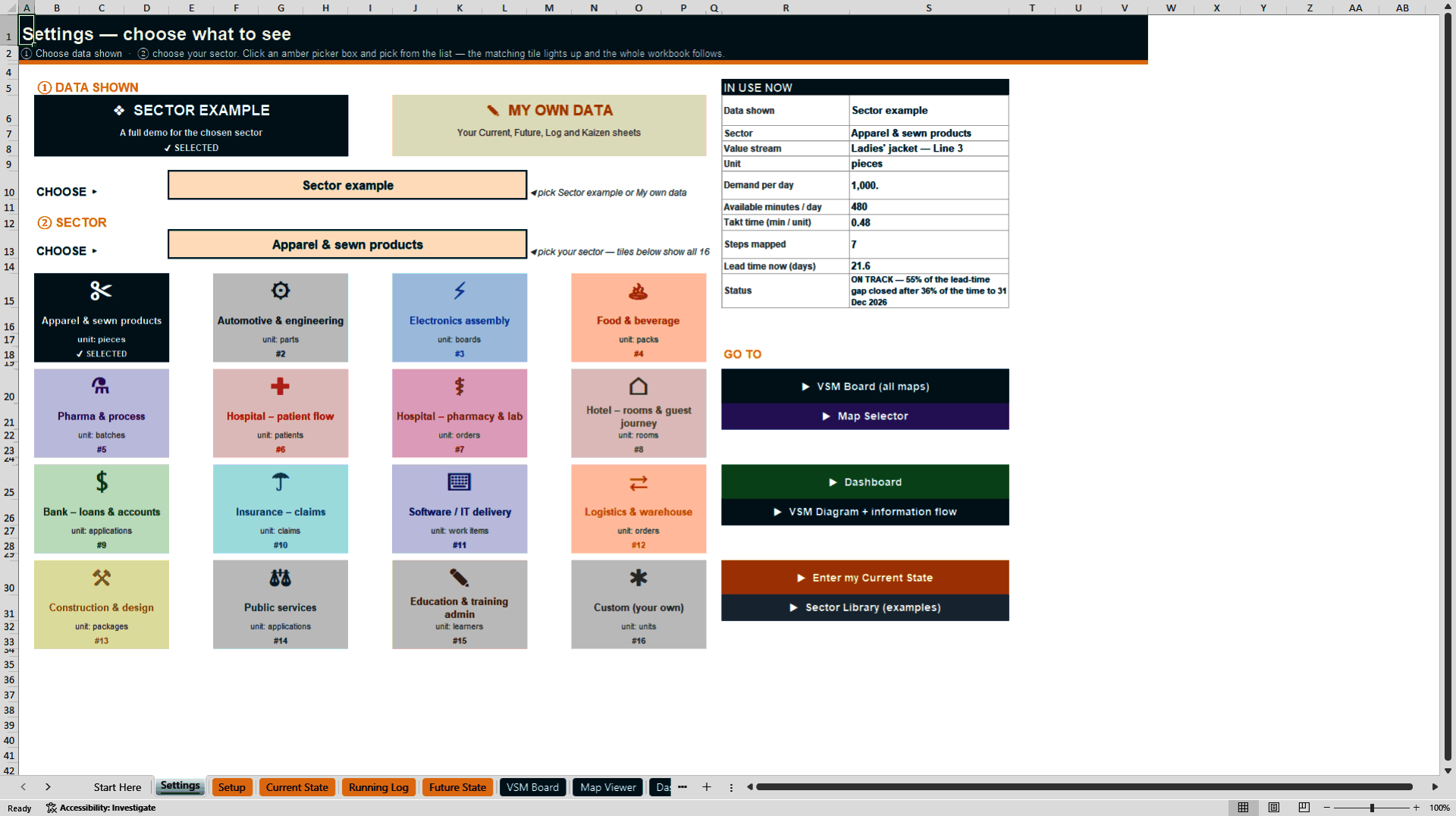Open the Map Selector button
Viewport: 1456px width, 816px height.
click(865, 416)
